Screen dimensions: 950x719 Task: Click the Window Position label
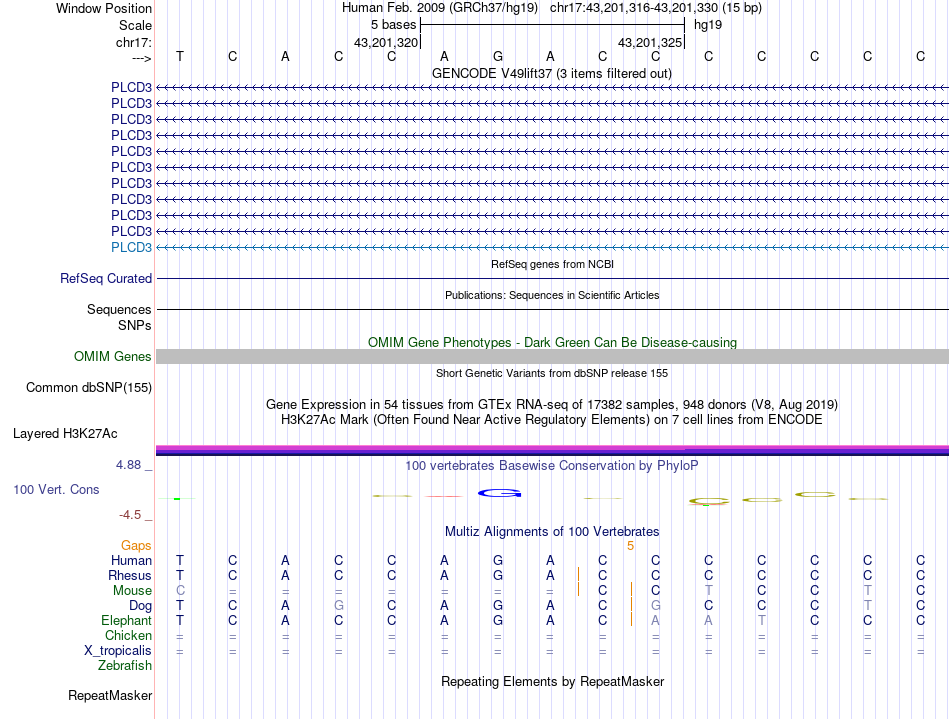pos(104,8)
